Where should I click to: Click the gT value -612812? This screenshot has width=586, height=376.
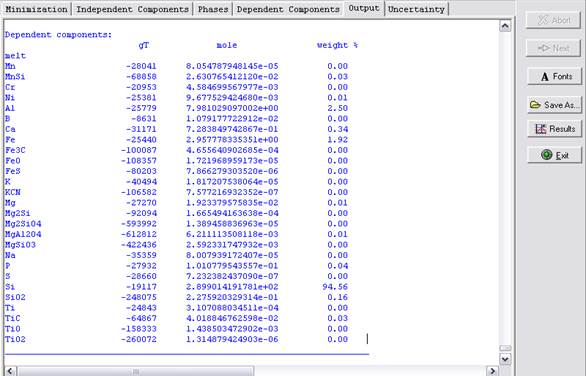(139, 234)
